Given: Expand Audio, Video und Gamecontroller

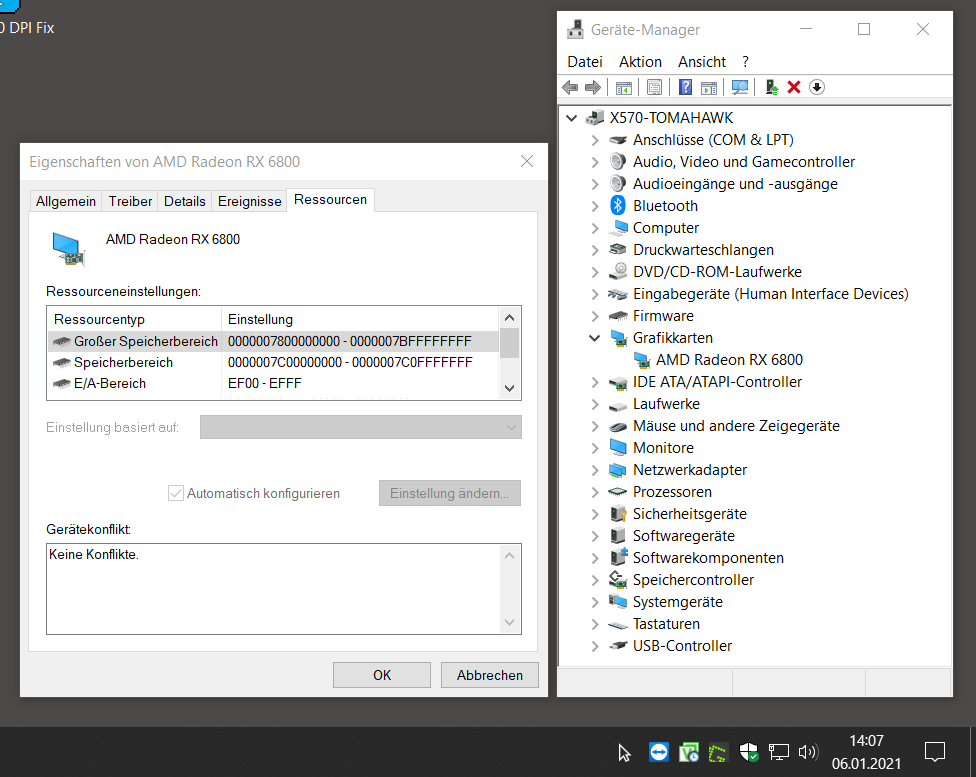Looking at the screenshot, I should coord(595,162).
